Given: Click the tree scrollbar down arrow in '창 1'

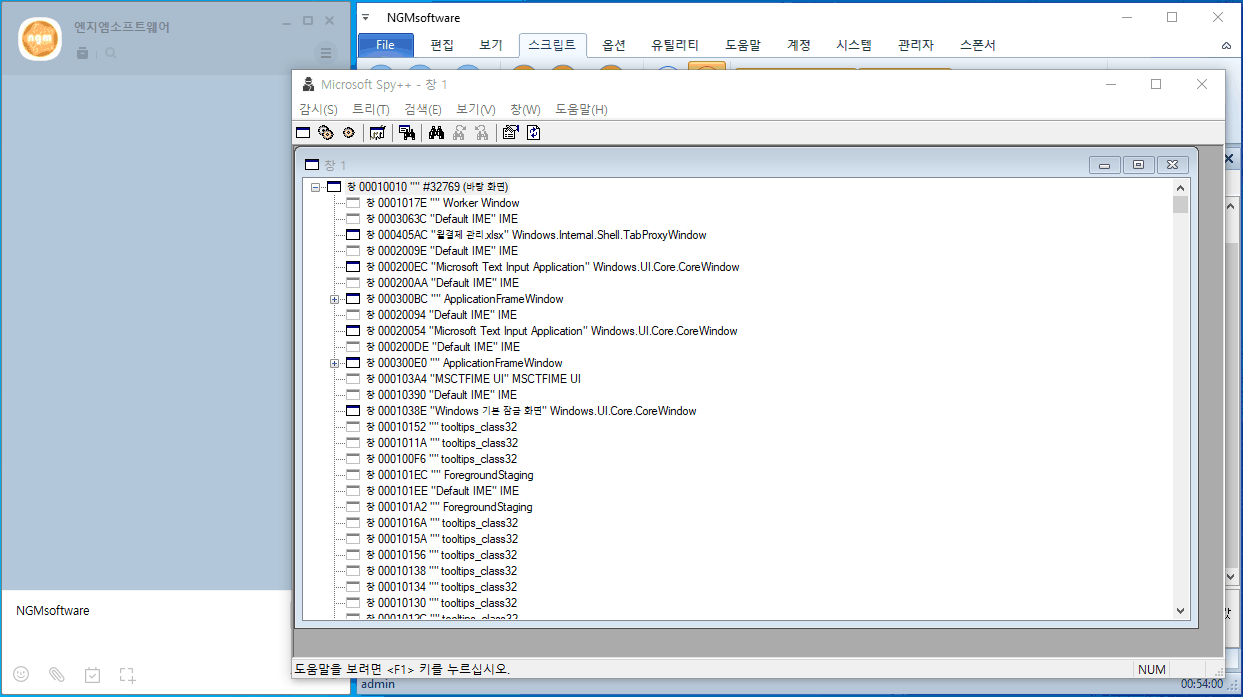Looking at the screenshot, I should pyautogui.click(x=1180, y=611).
